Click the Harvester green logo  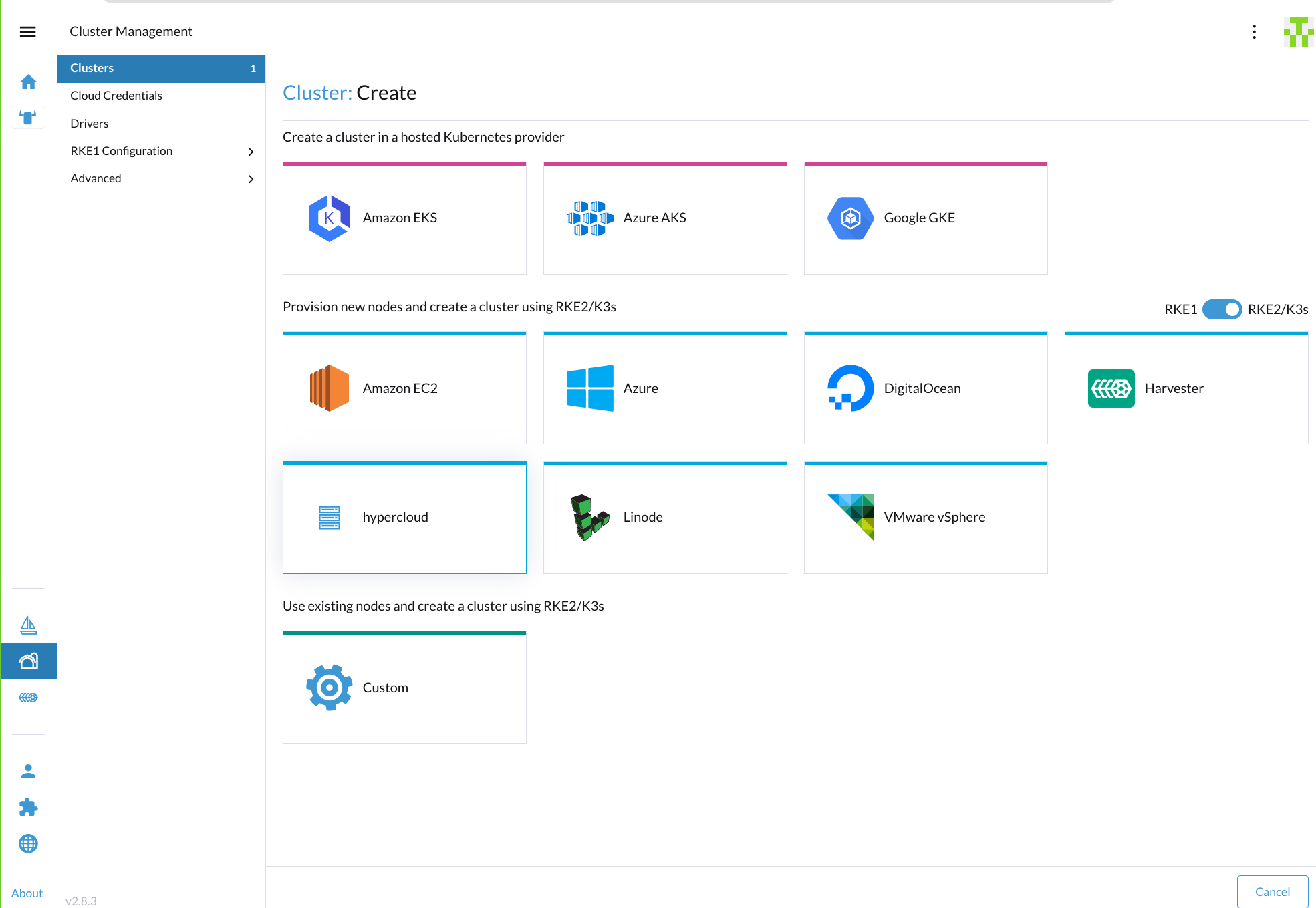click(x=1111, y=388)
